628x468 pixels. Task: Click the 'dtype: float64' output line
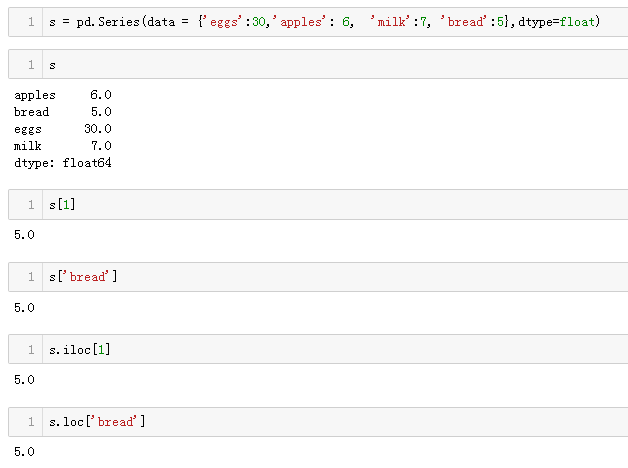click(x=63, y=163)
